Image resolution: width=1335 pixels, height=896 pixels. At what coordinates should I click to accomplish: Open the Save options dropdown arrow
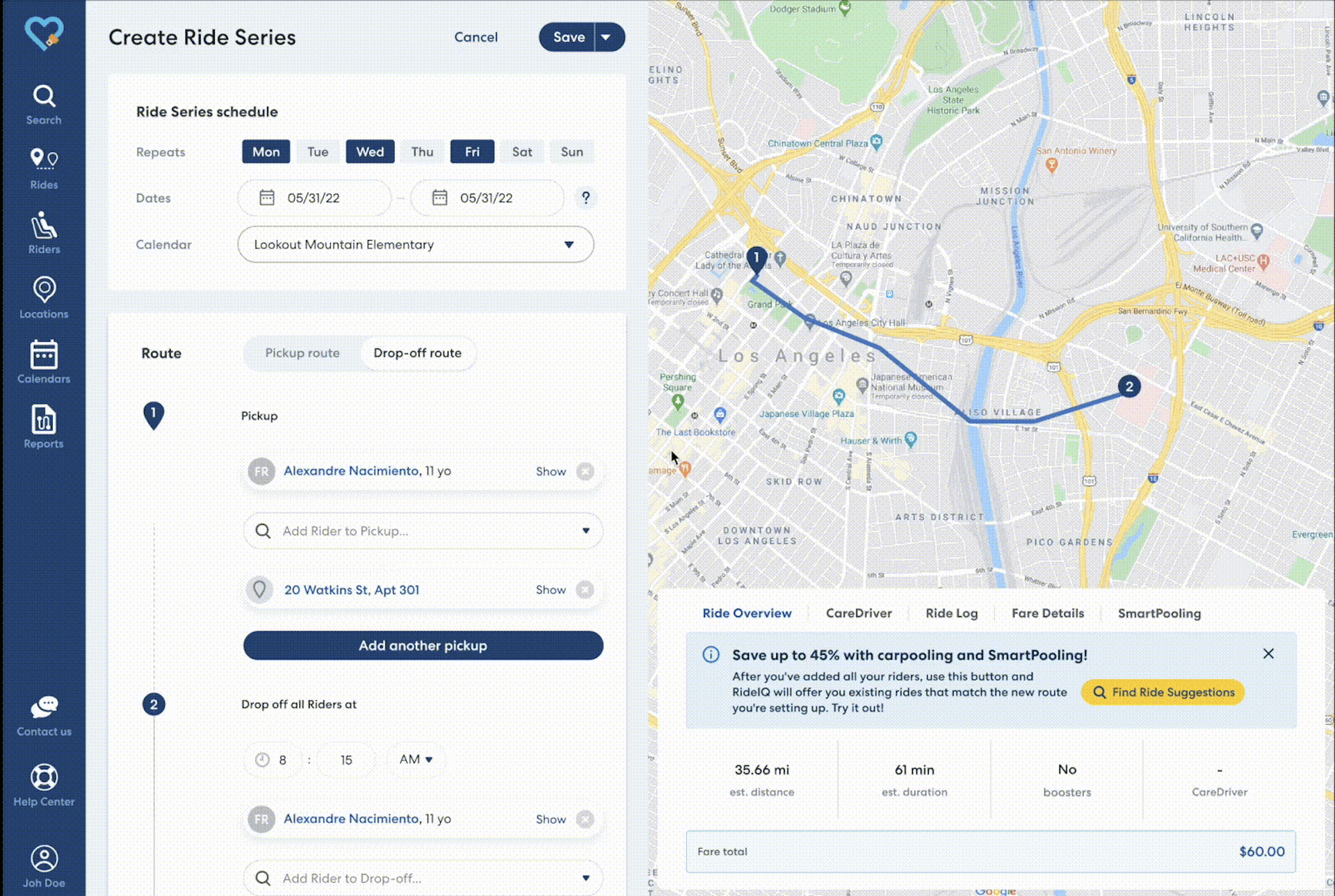pos(606,38)
